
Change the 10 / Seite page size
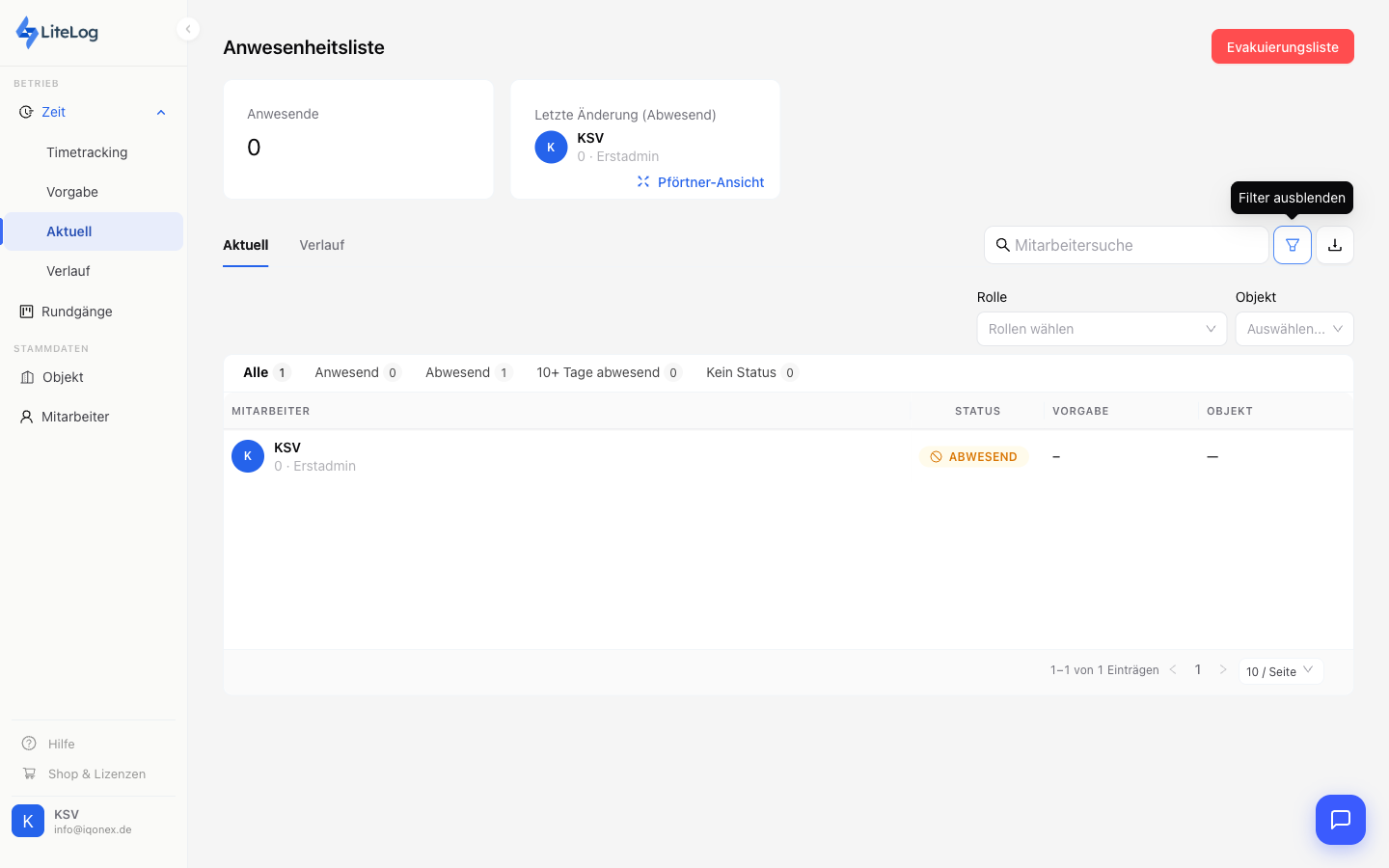coord(1280,671)
